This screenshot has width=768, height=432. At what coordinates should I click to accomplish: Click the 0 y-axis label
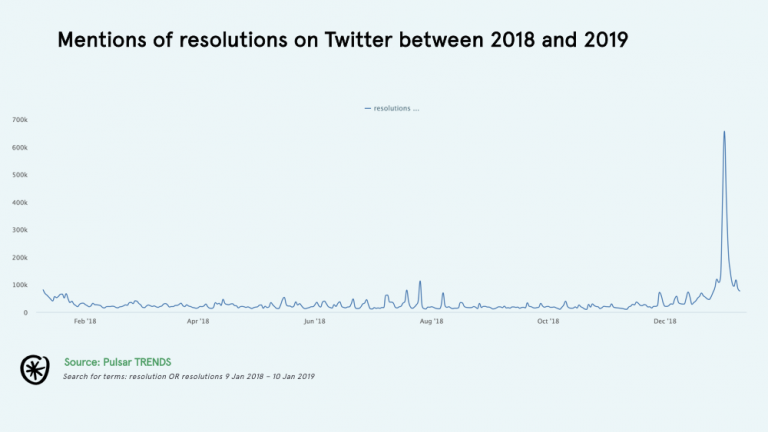[x=24, y=312]
